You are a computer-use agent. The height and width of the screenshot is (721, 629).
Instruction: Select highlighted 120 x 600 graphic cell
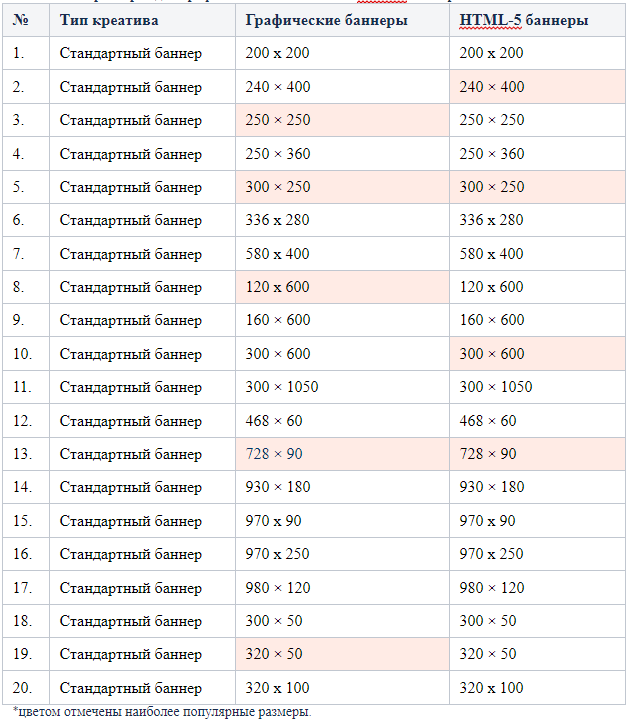coord(343,287)
